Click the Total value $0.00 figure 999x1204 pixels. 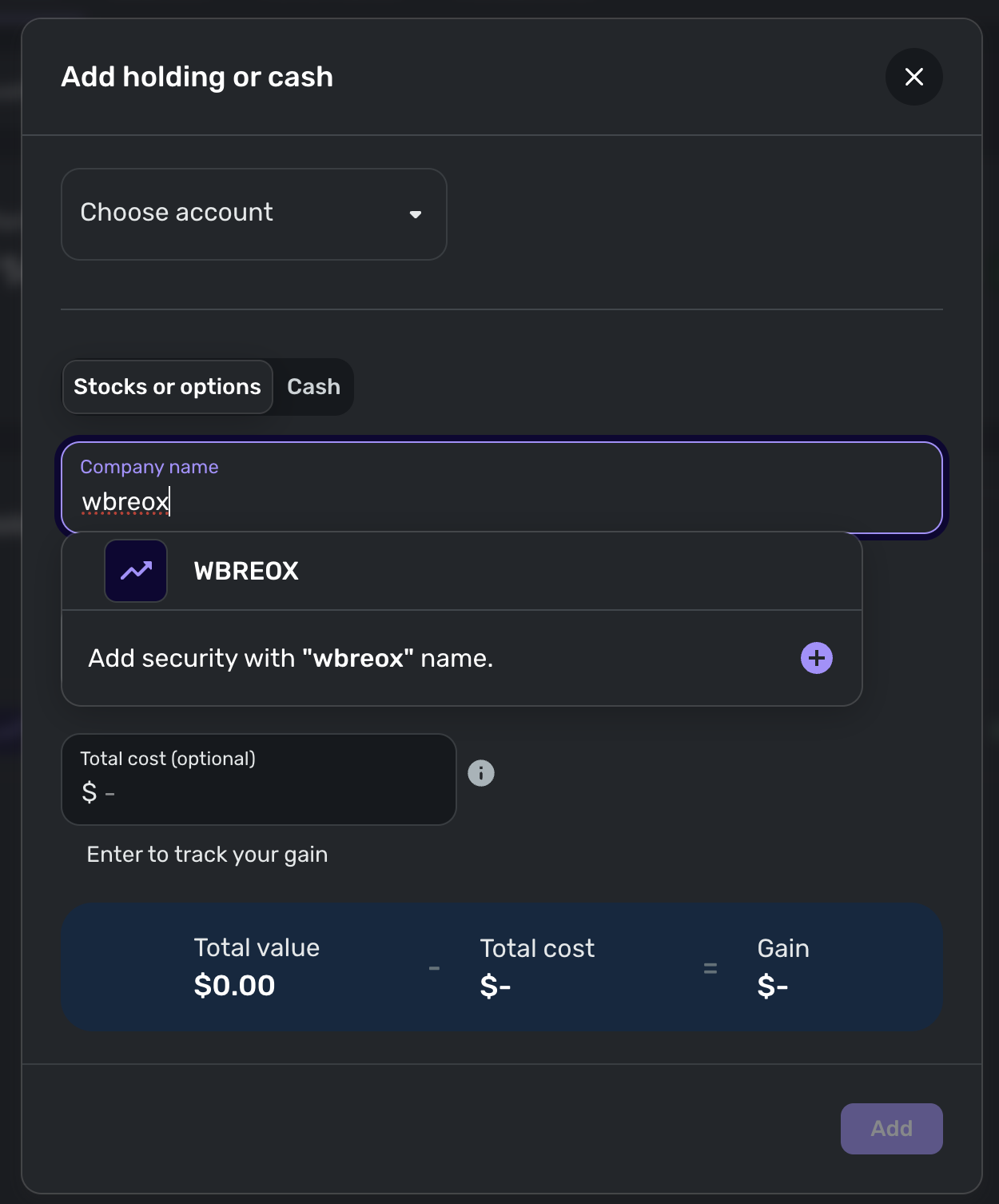(x=234, y=986)
